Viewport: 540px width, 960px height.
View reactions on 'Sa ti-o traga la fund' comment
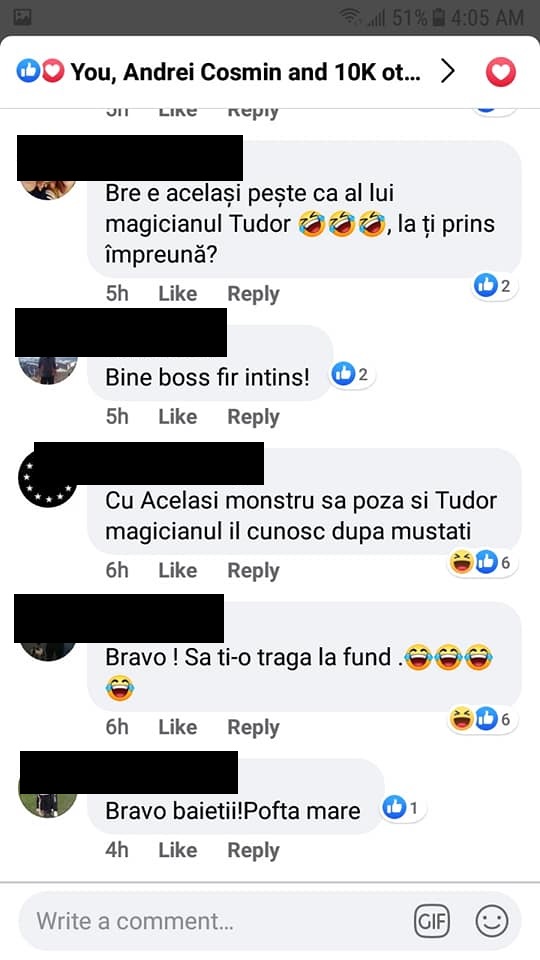[482, 719]
